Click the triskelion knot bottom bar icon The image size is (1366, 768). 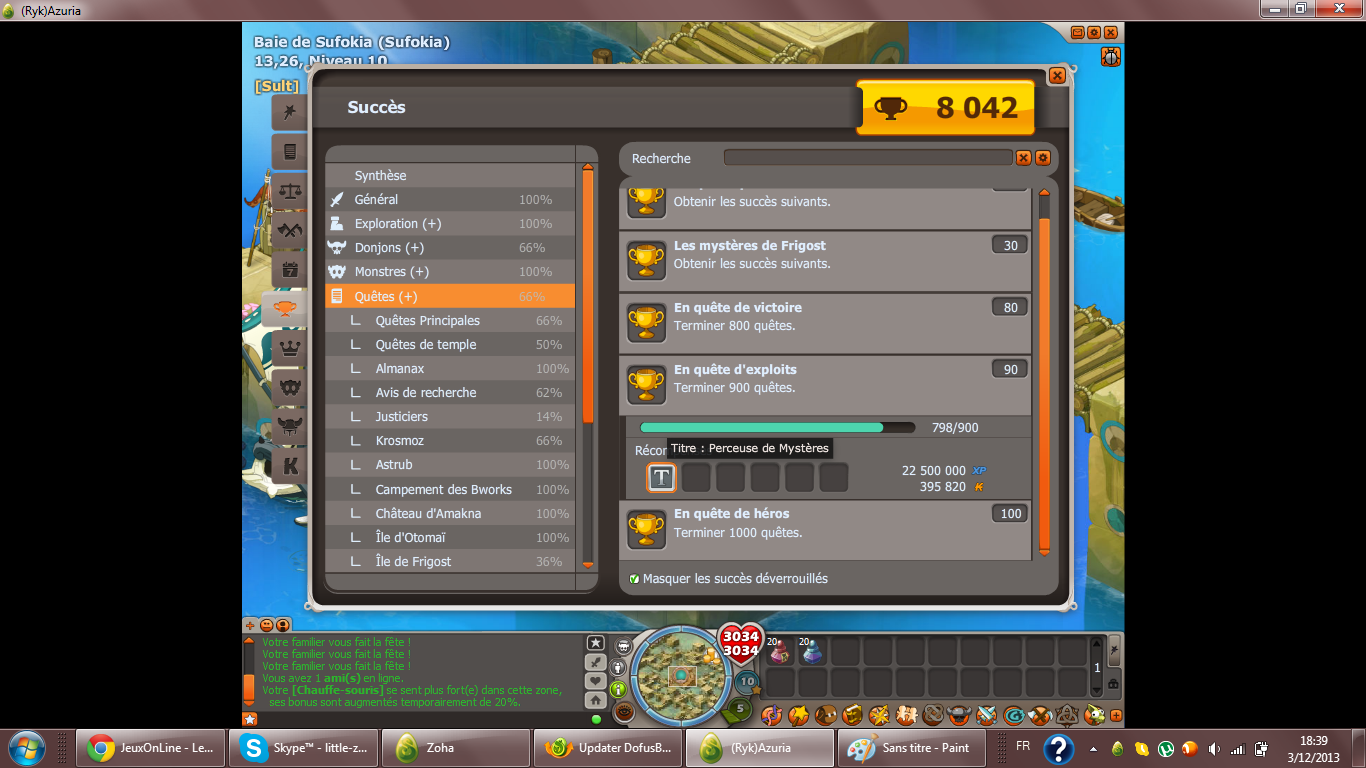pos(1068,716)
